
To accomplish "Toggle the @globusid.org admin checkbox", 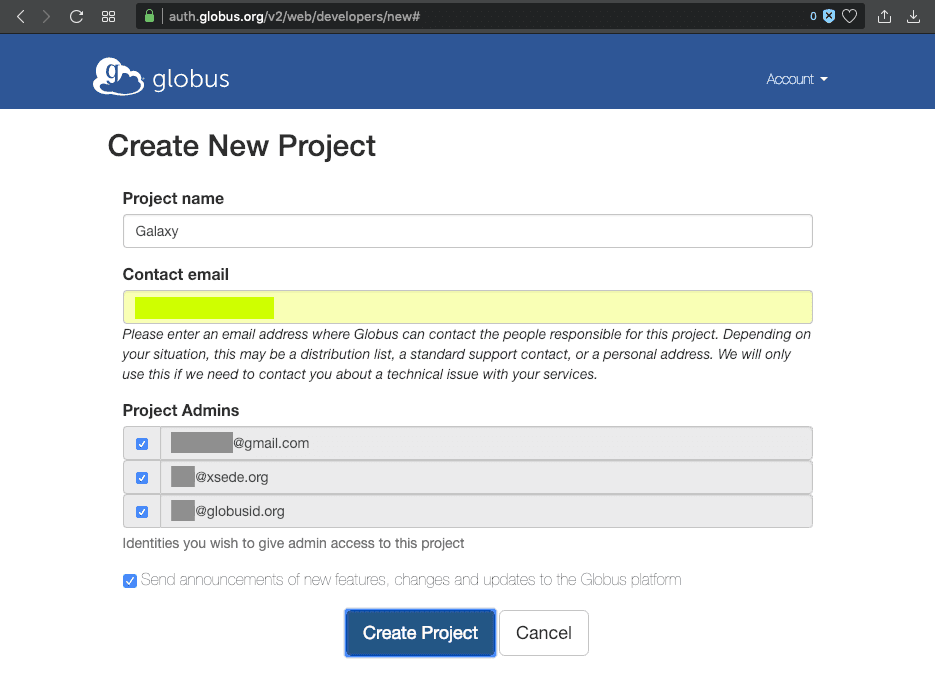I will [142, 511].
